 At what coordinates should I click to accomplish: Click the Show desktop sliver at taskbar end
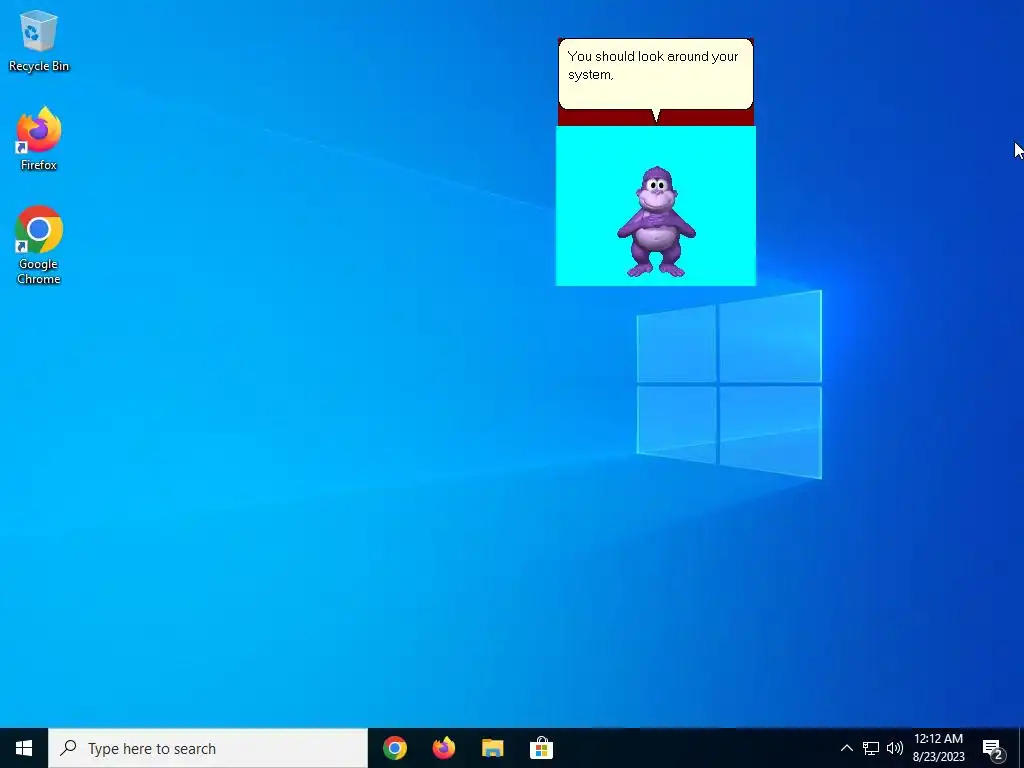click(x=1021, y=748)
